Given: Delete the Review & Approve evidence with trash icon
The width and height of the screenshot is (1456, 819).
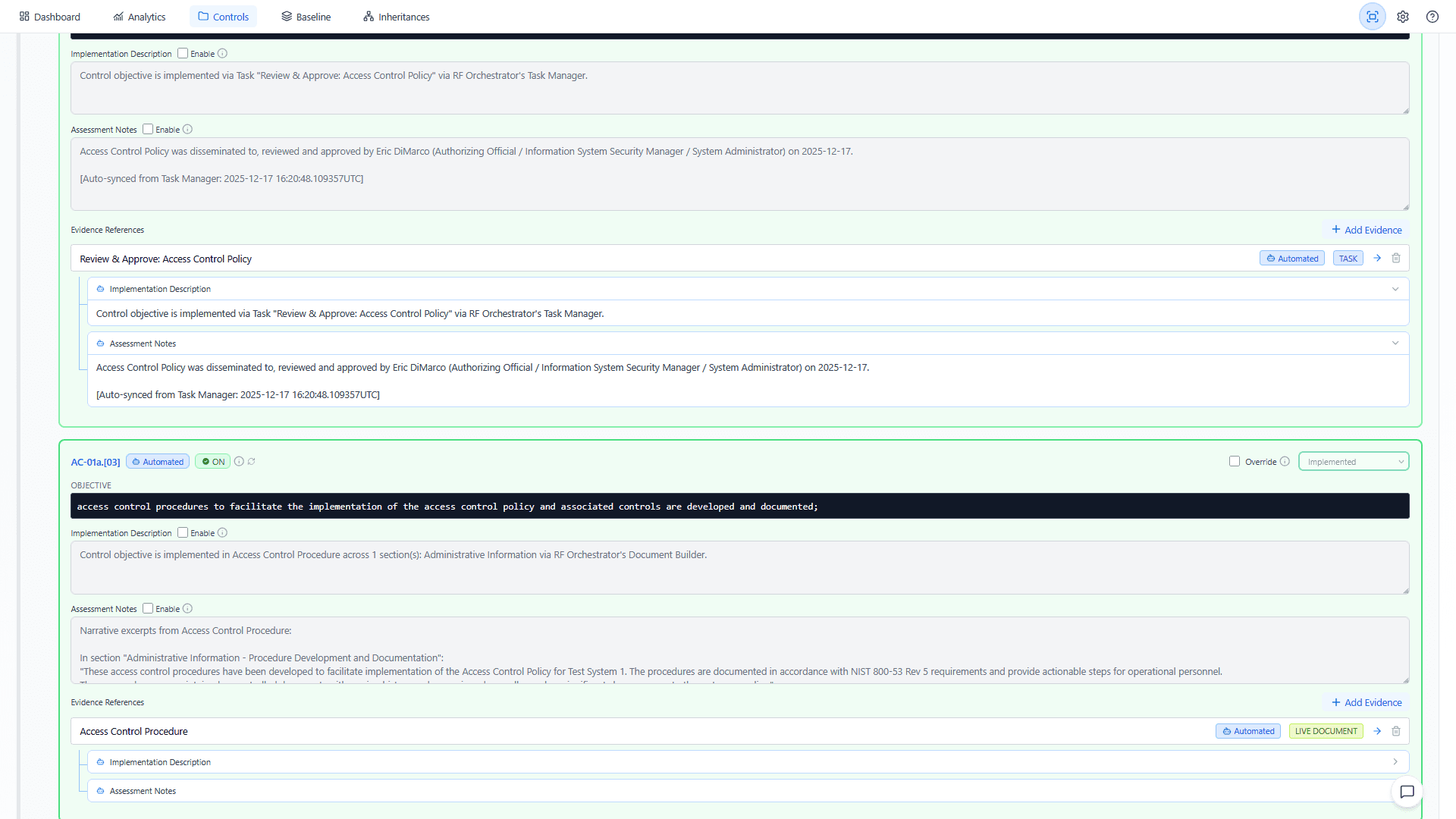Looking at the screenshot, I should (1396, 258).
